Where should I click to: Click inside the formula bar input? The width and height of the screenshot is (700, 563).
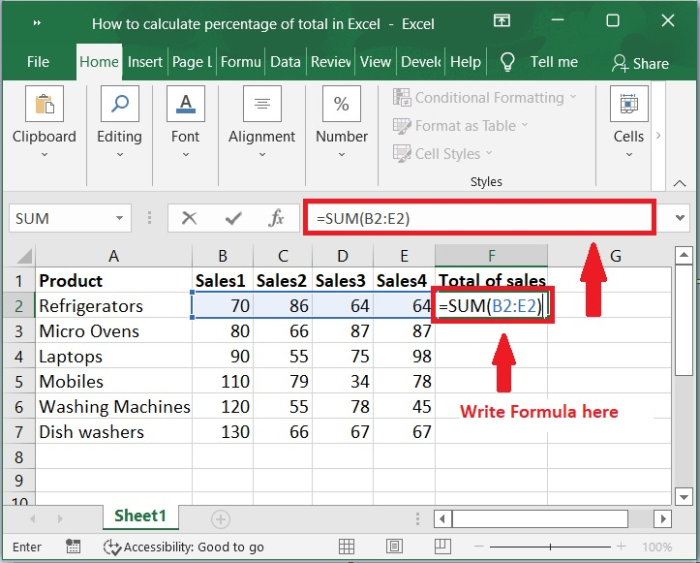[x=479, y=218]
